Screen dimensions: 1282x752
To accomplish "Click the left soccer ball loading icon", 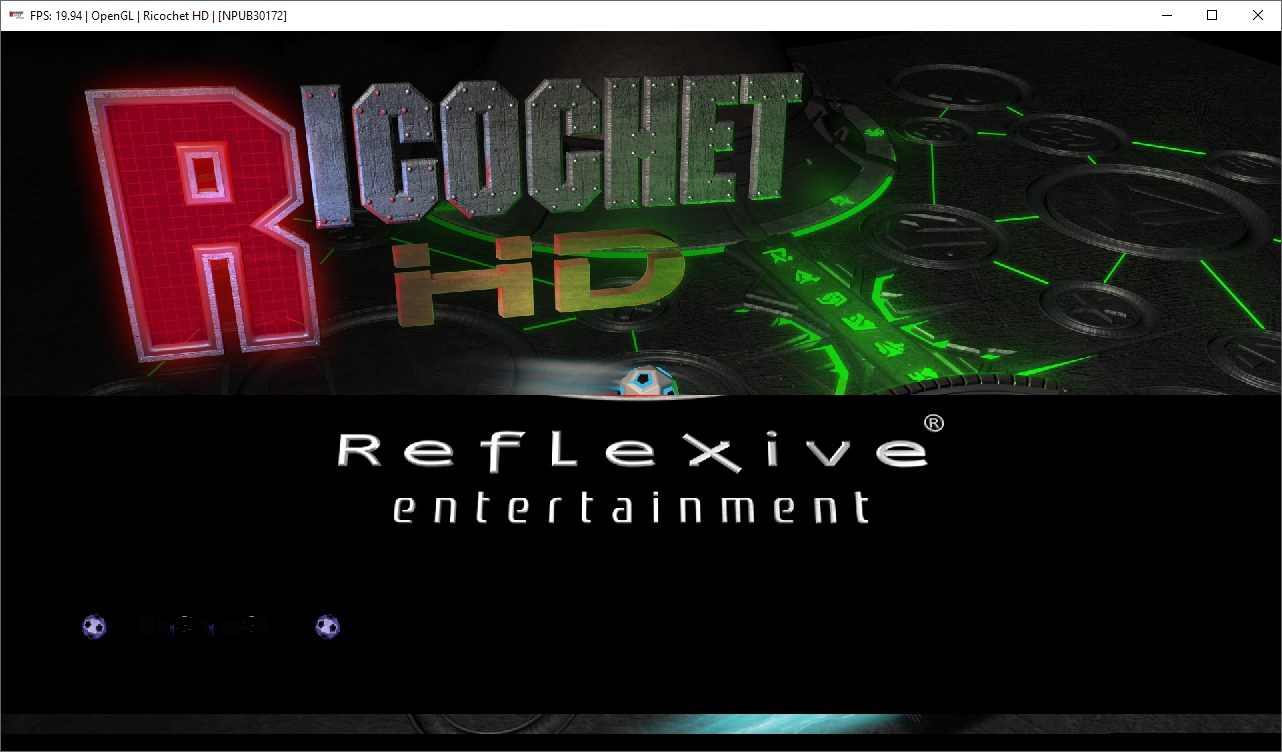I will coord(94,627).
